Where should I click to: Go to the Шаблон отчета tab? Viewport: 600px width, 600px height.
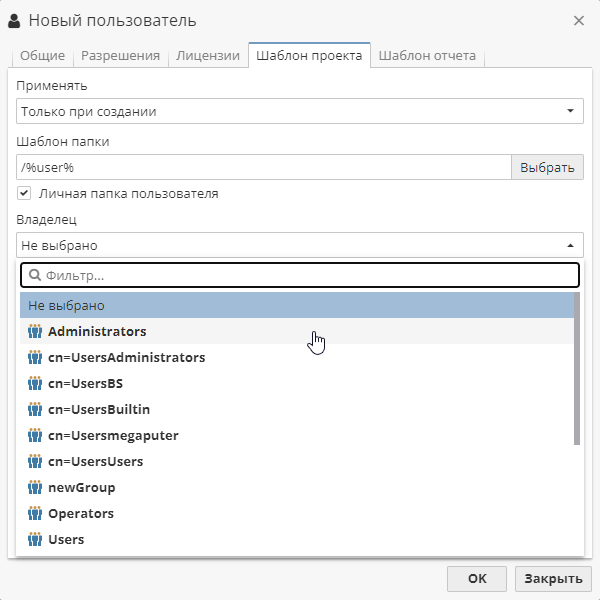(x=427, y=55)
